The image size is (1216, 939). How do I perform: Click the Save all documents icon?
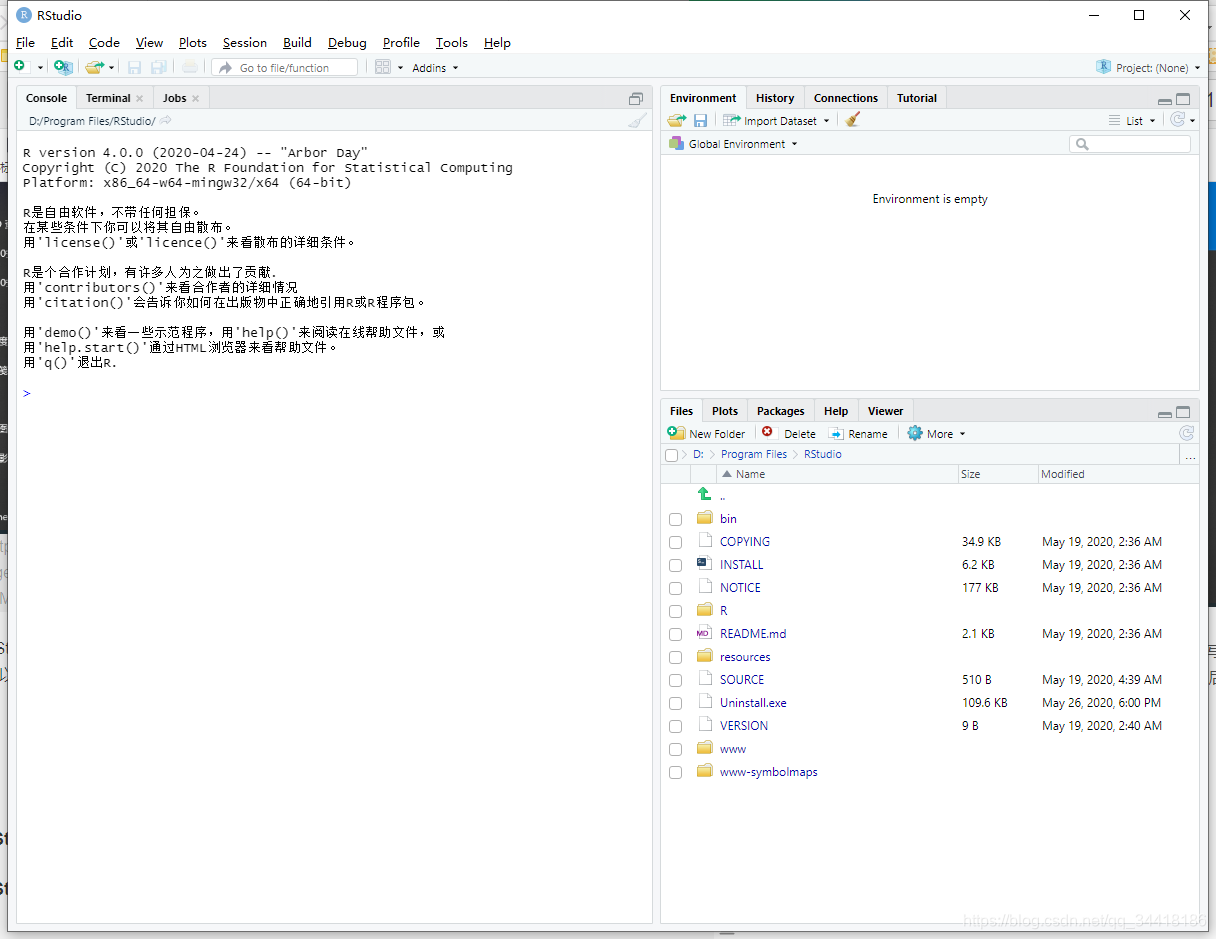coord(157,67)
